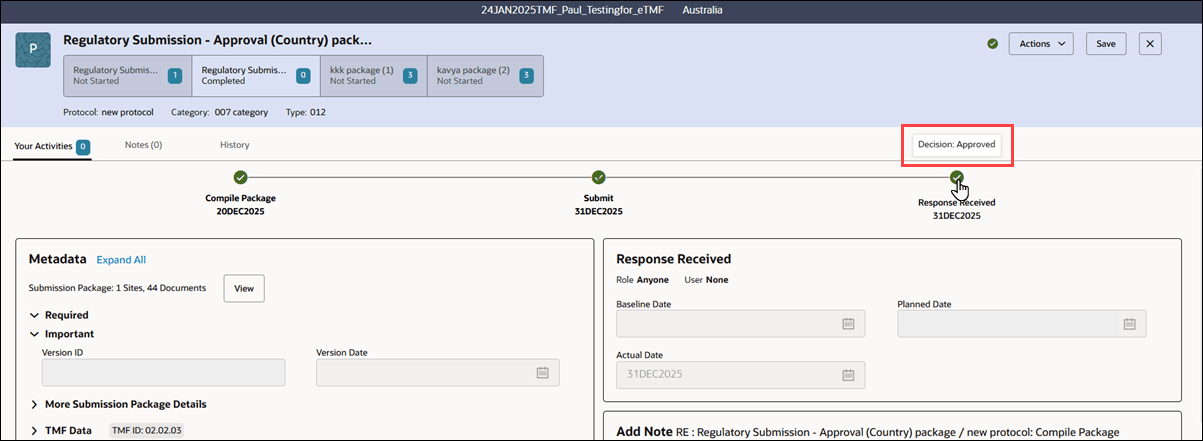
Task: Click the 0 badge on Your Activities
Action: coord(83,146)
